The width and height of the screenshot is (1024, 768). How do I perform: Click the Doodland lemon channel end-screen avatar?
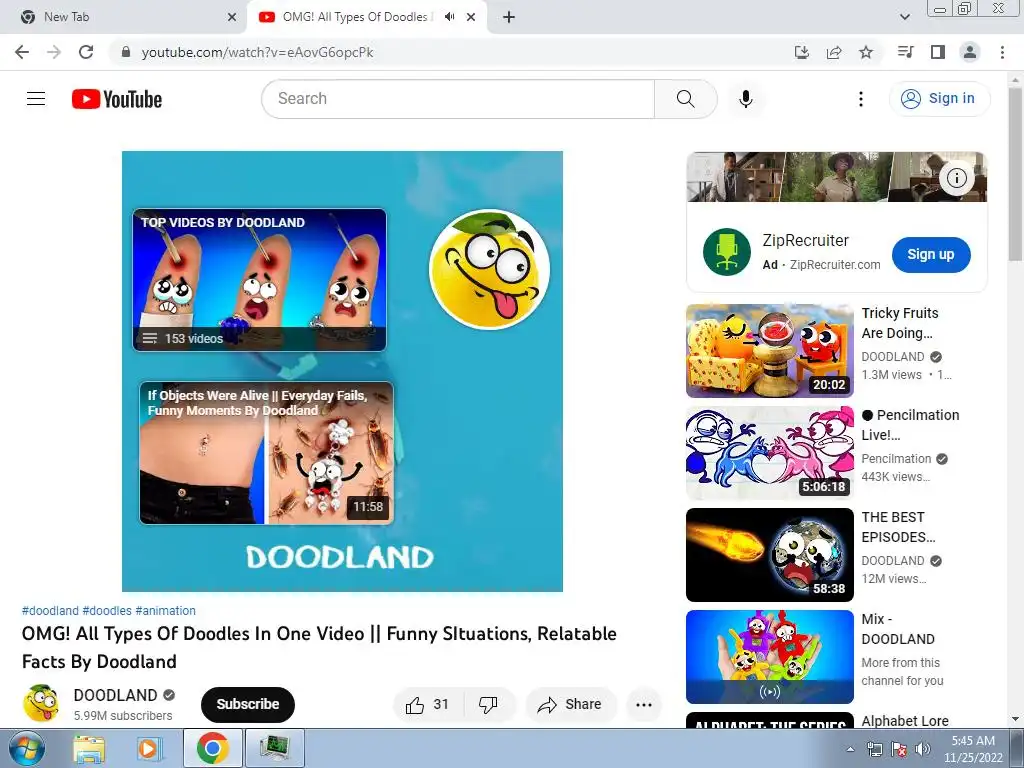[489, 269]
